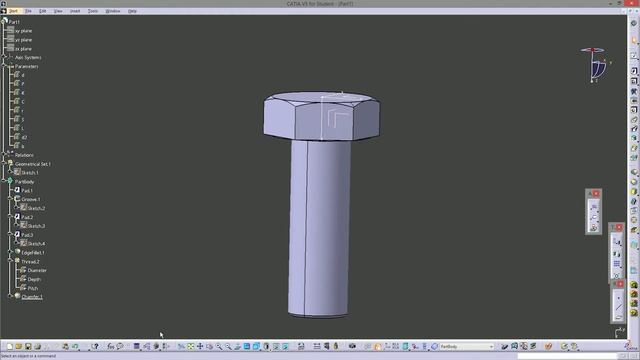Open the Insert menu

tap(75, 11)
